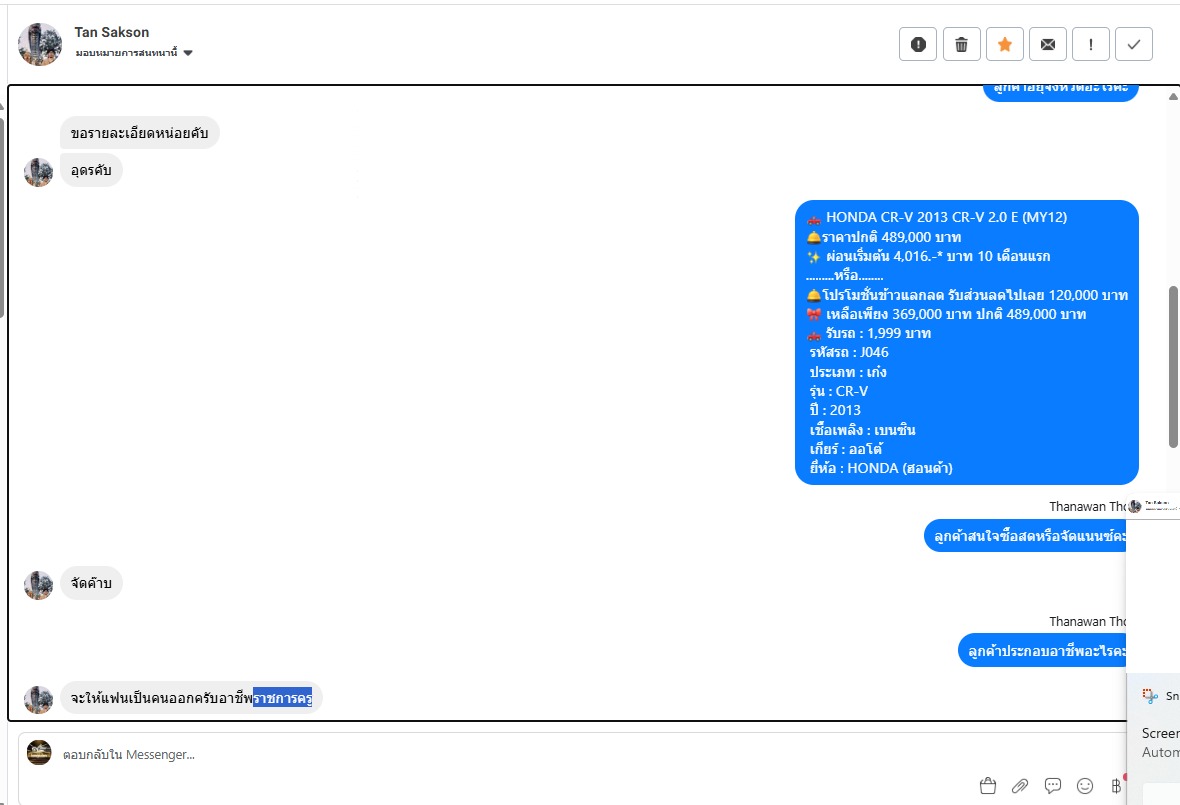This screenshot has width=1180, height=805.
Task: Click sender avatar next to "อุดรคับ"
Action: click(38, 172)
